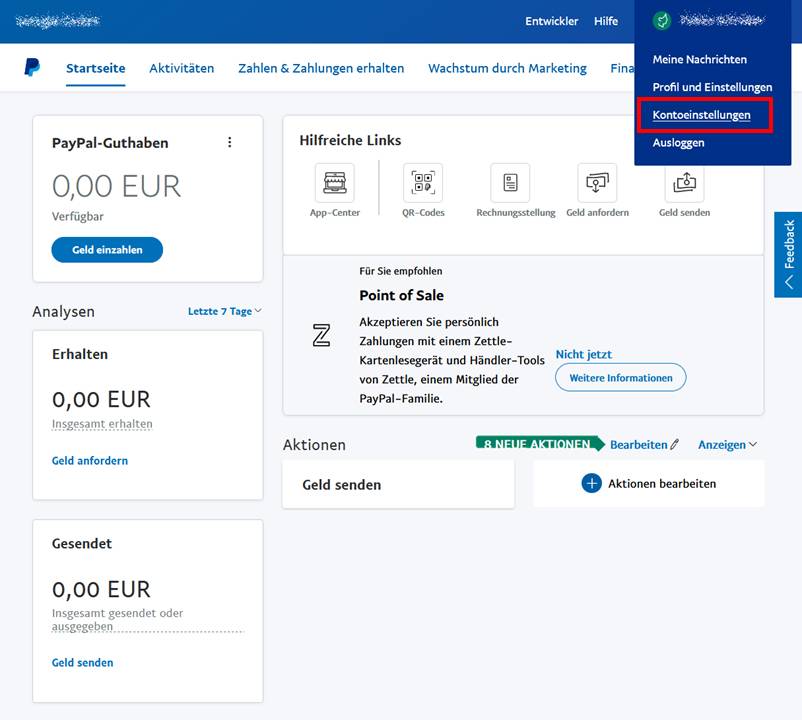
Task: Open the Letzte 7 Tage period dropdown
Action: coord(225,311)
